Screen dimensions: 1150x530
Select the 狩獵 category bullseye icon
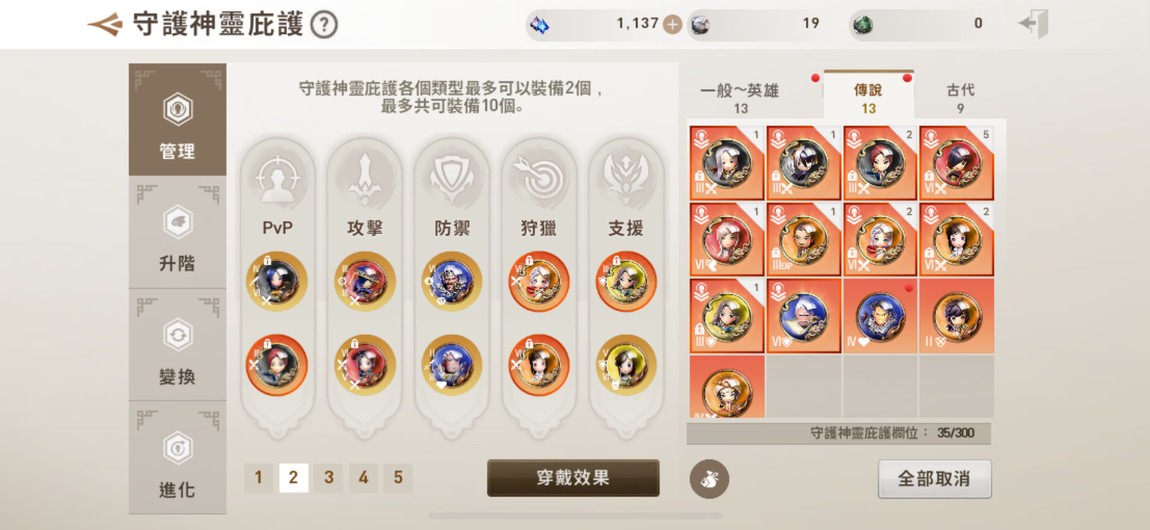pos(539,178)
